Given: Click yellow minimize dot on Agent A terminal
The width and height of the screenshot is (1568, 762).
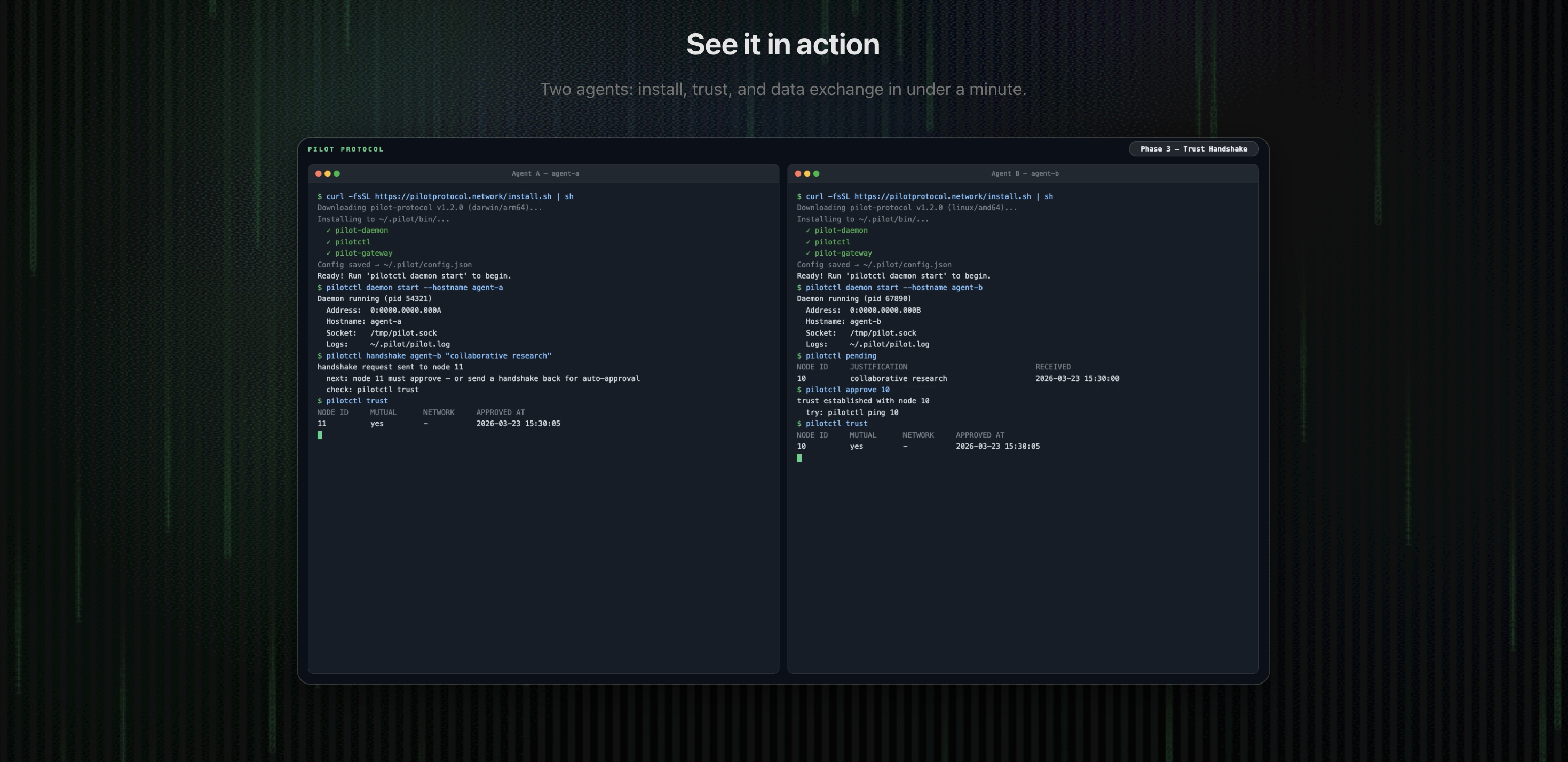Looking at the screenshot, I should coord(328,173).
